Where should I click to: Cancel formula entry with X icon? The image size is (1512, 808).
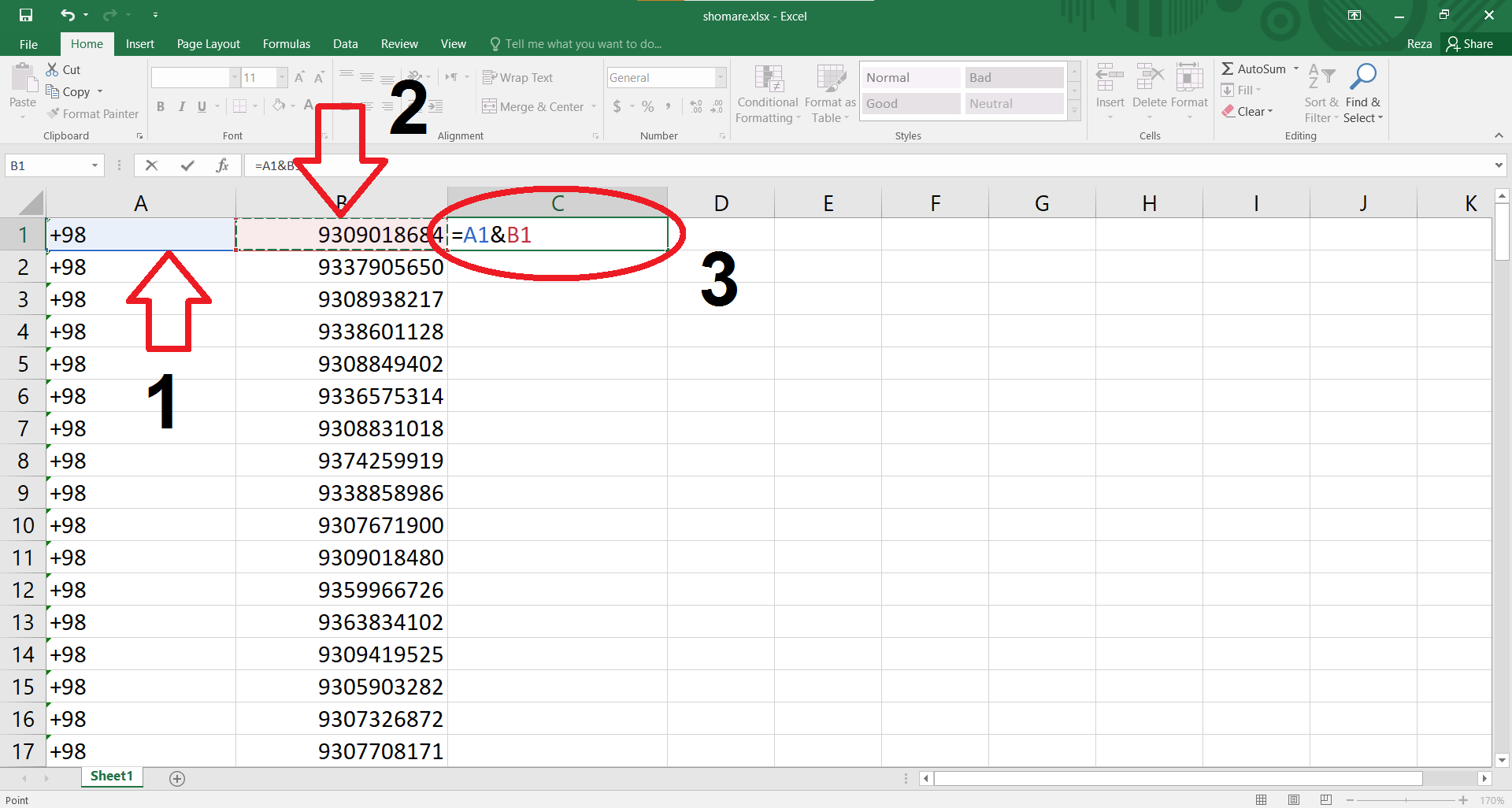[x=152, y=165]
